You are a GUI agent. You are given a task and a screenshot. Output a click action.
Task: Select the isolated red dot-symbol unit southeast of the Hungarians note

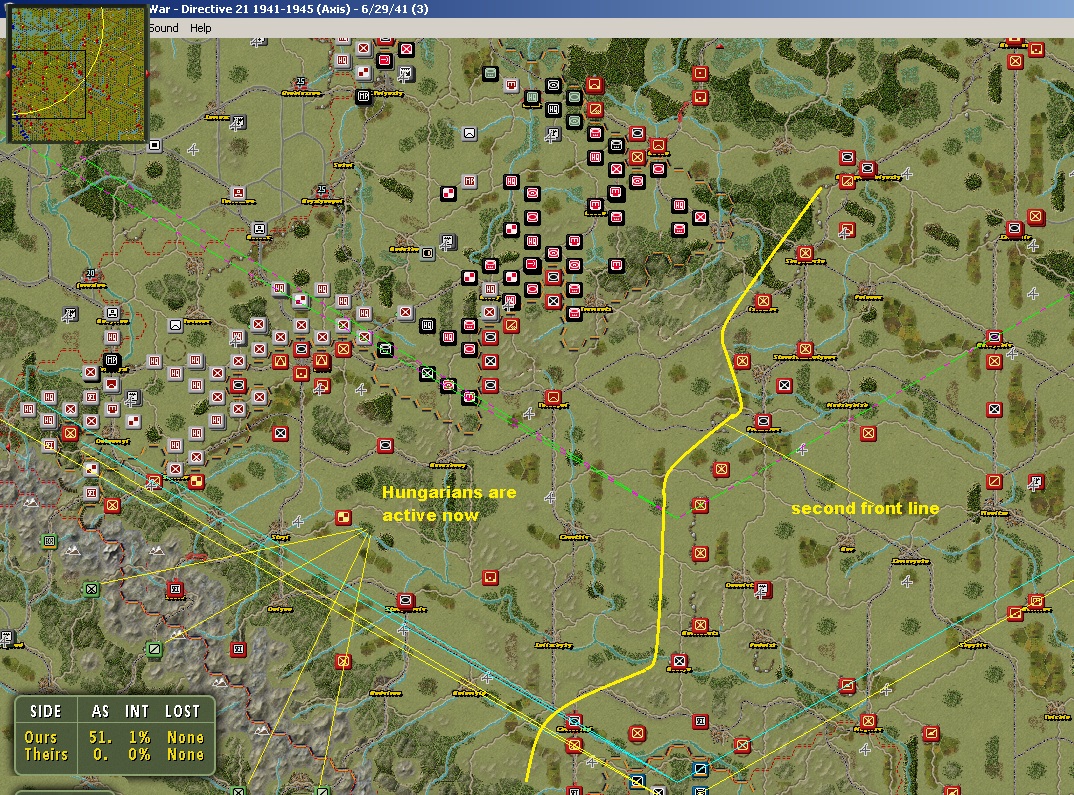coord(490,578)
